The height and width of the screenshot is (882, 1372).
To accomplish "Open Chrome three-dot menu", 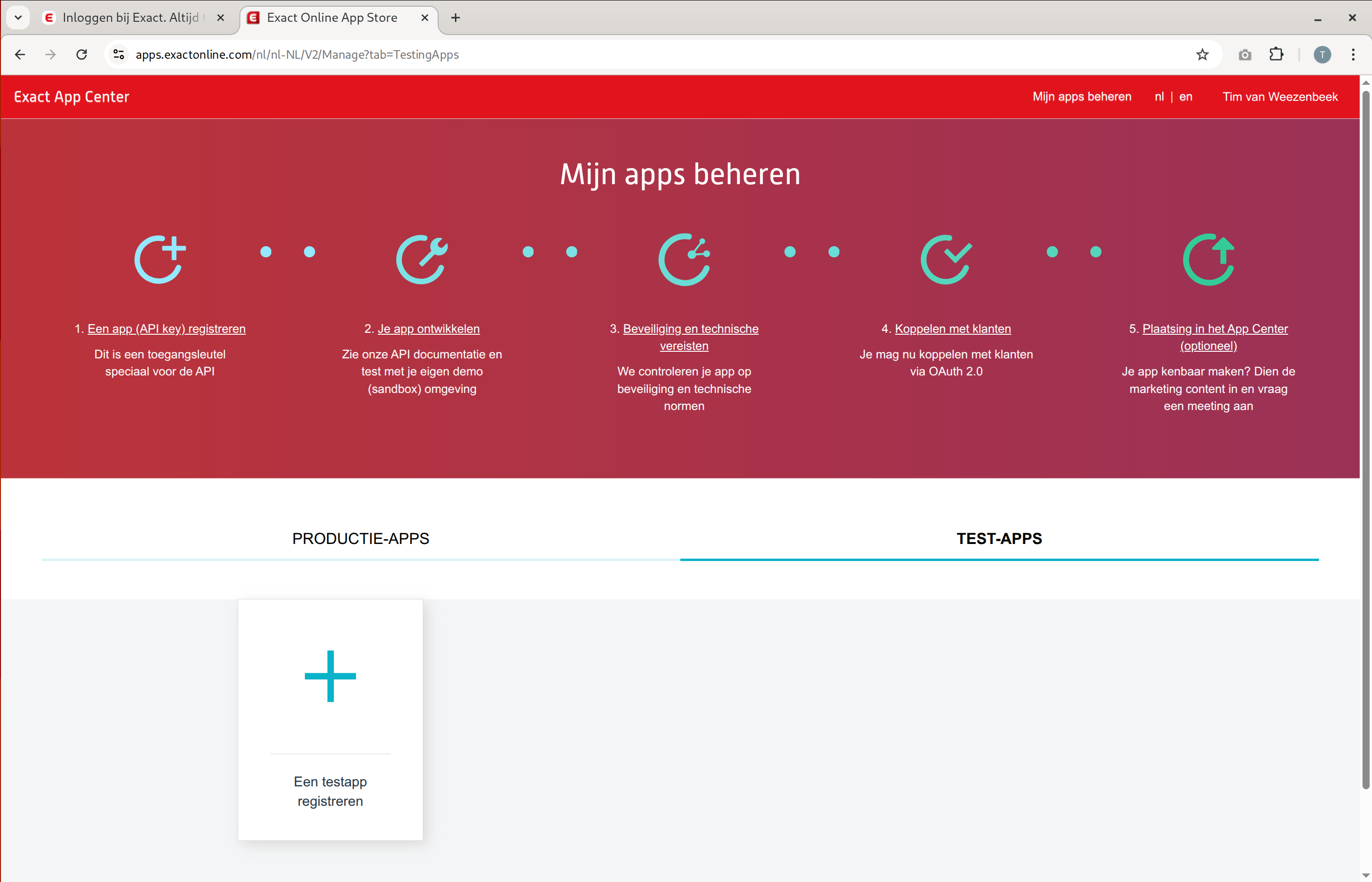I will (x=1353, y=54).
